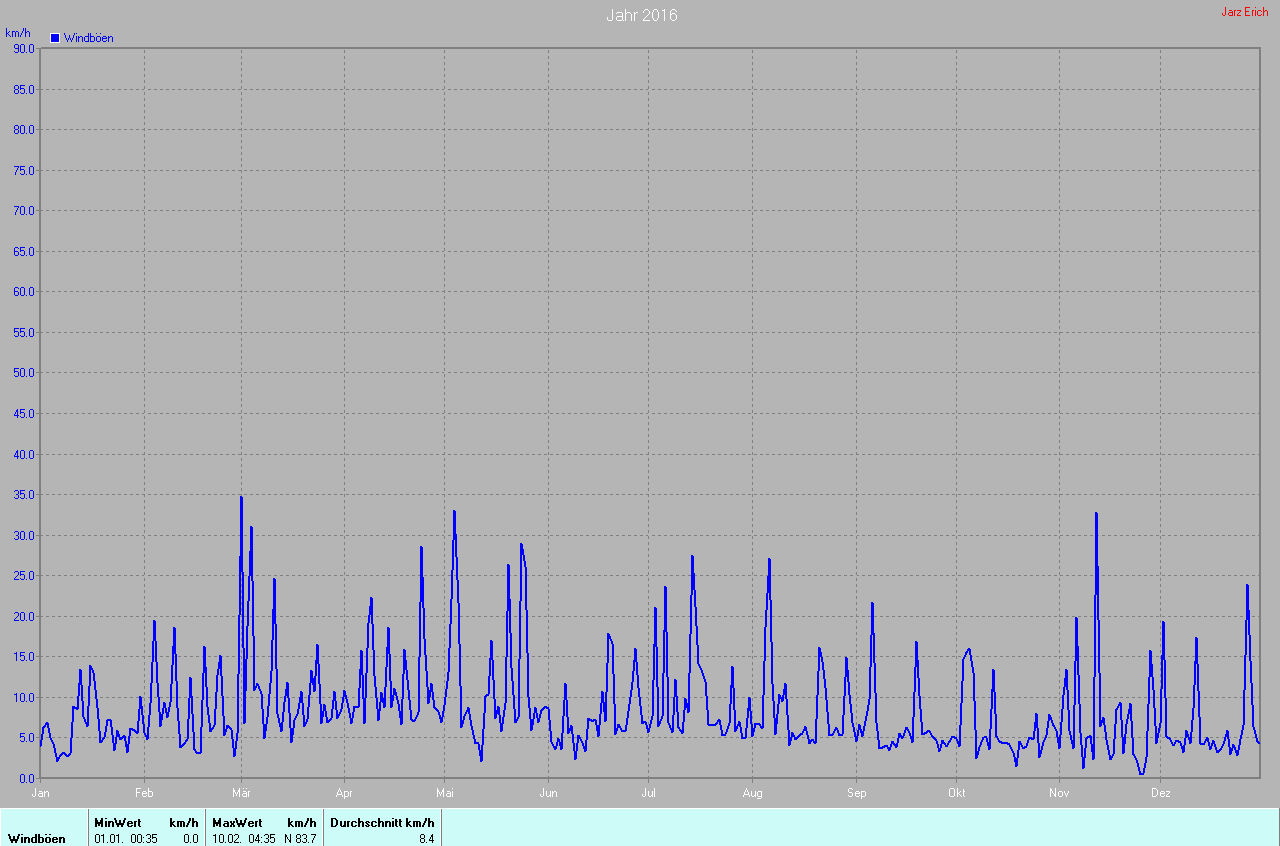Click the MinWert value 0.0 in the table
This screenshot has width=1280, height=846.
(190, 839)
